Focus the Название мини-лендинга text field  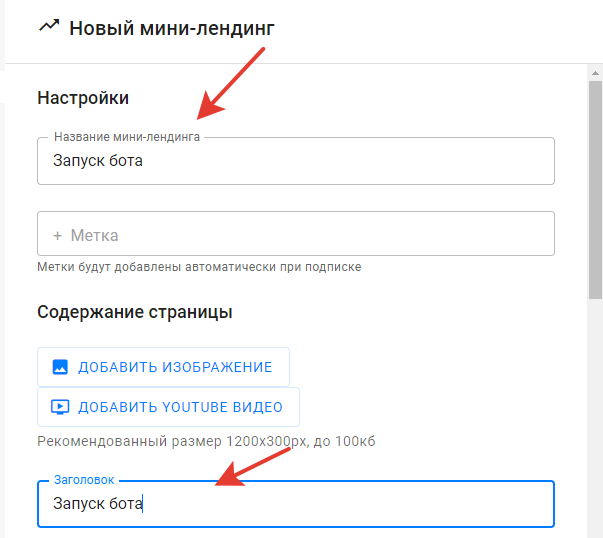click(296, 161)
